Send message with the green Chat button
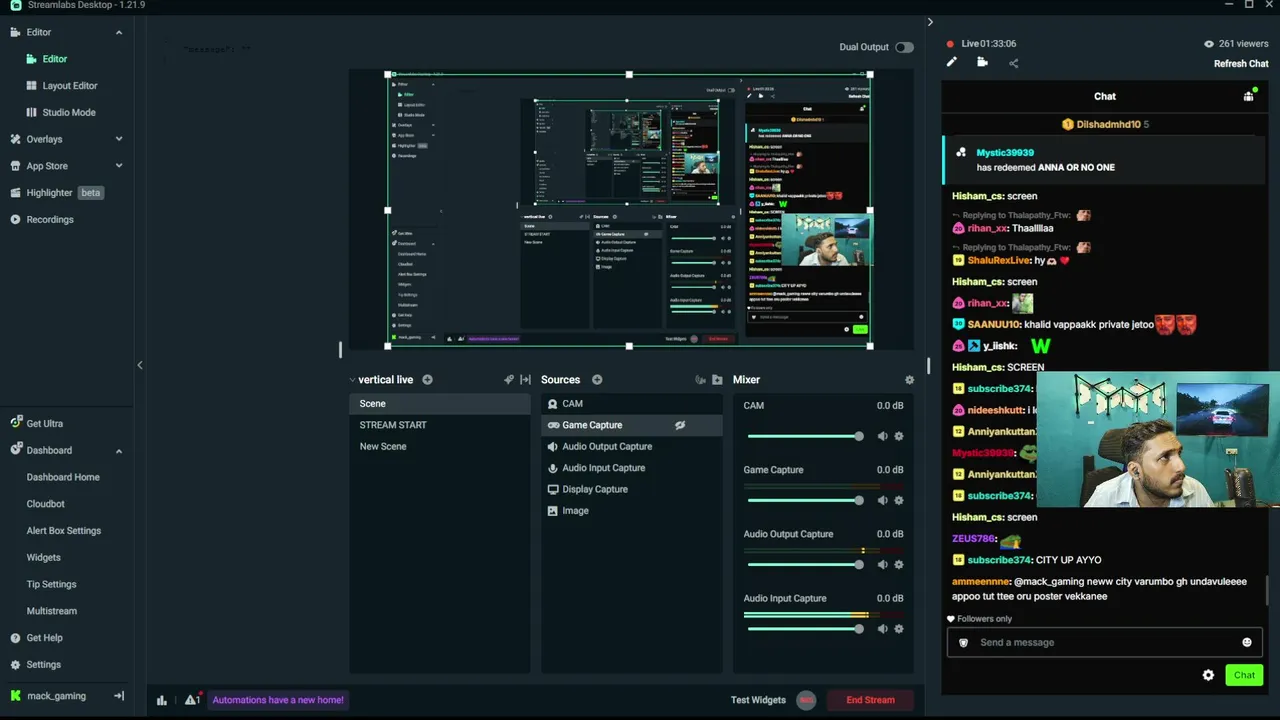Image resolution: width=1280 pixels, height=720 pixels. (1244, 675)
